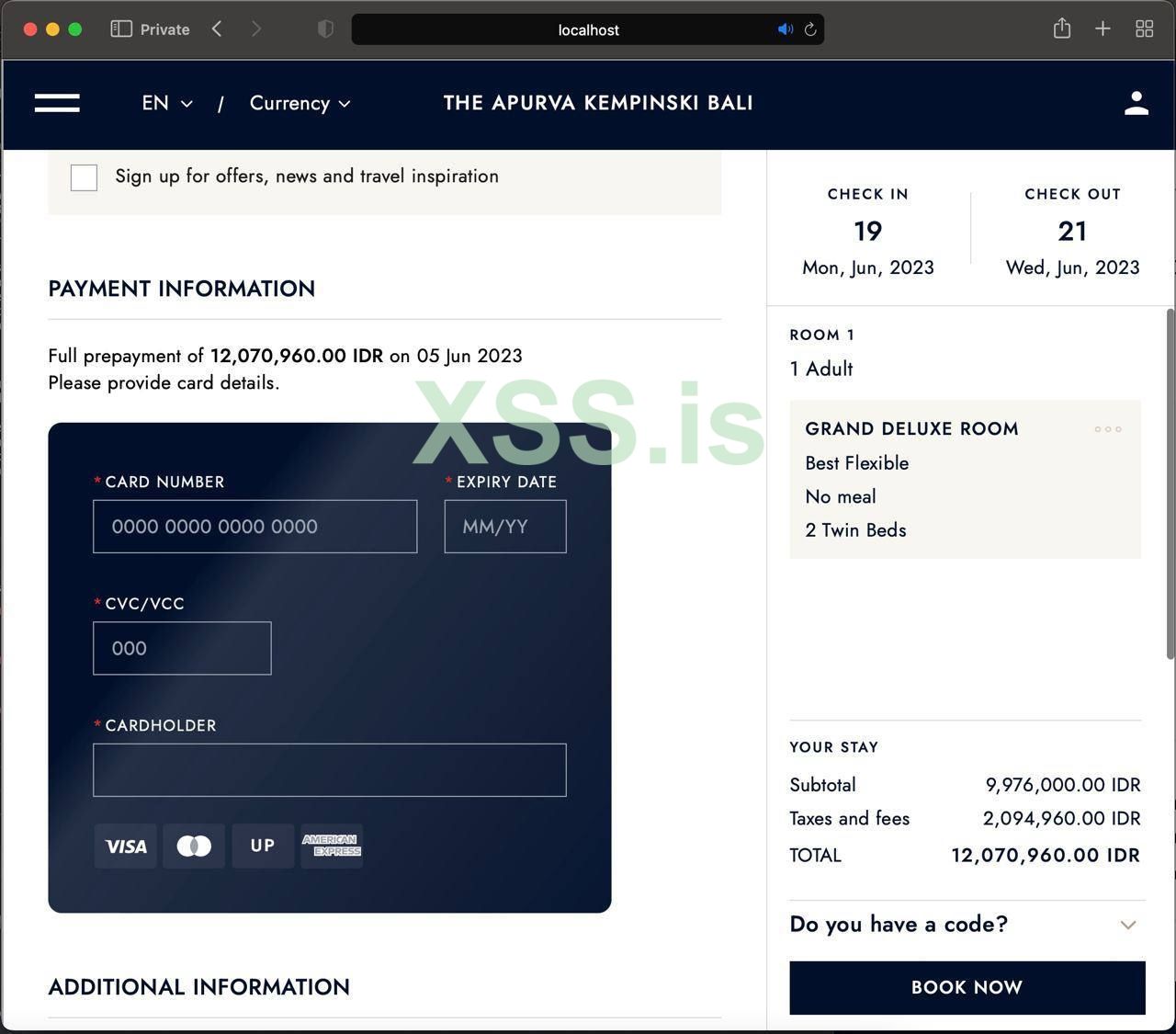Click the UnionPay UP logo

263,847
